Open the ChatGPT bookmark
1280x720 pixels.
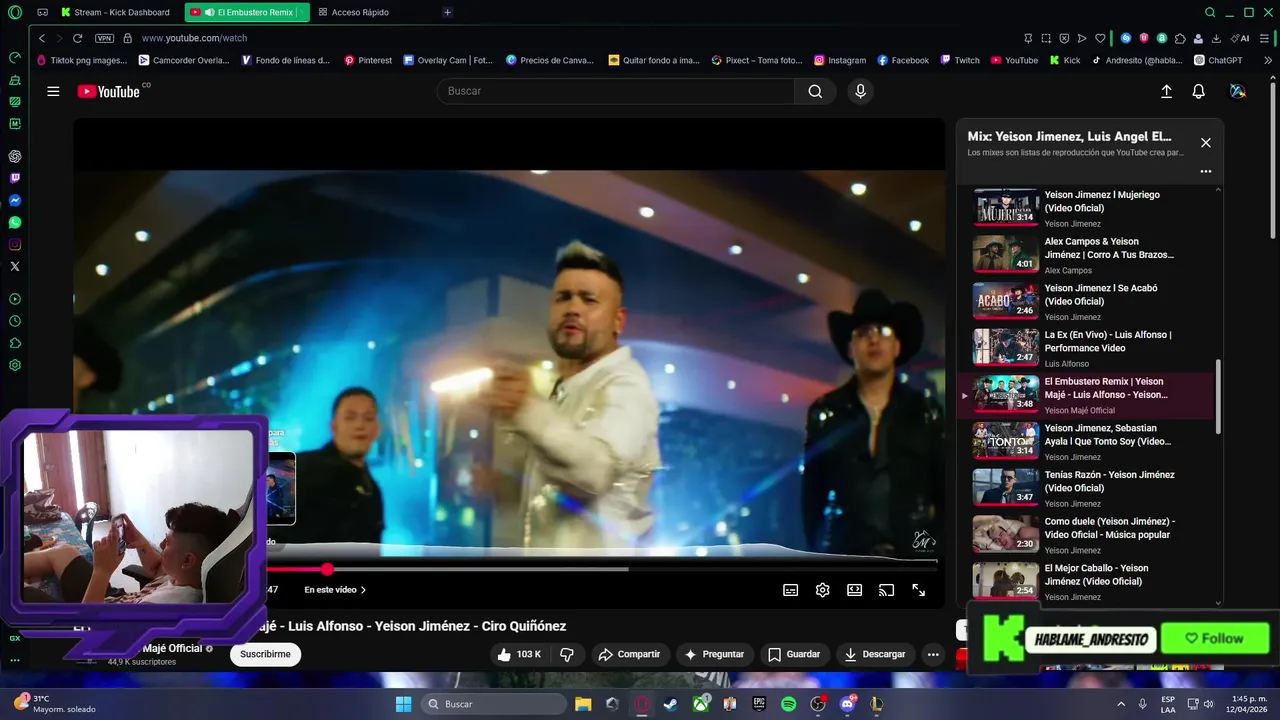click(1218, 60)
